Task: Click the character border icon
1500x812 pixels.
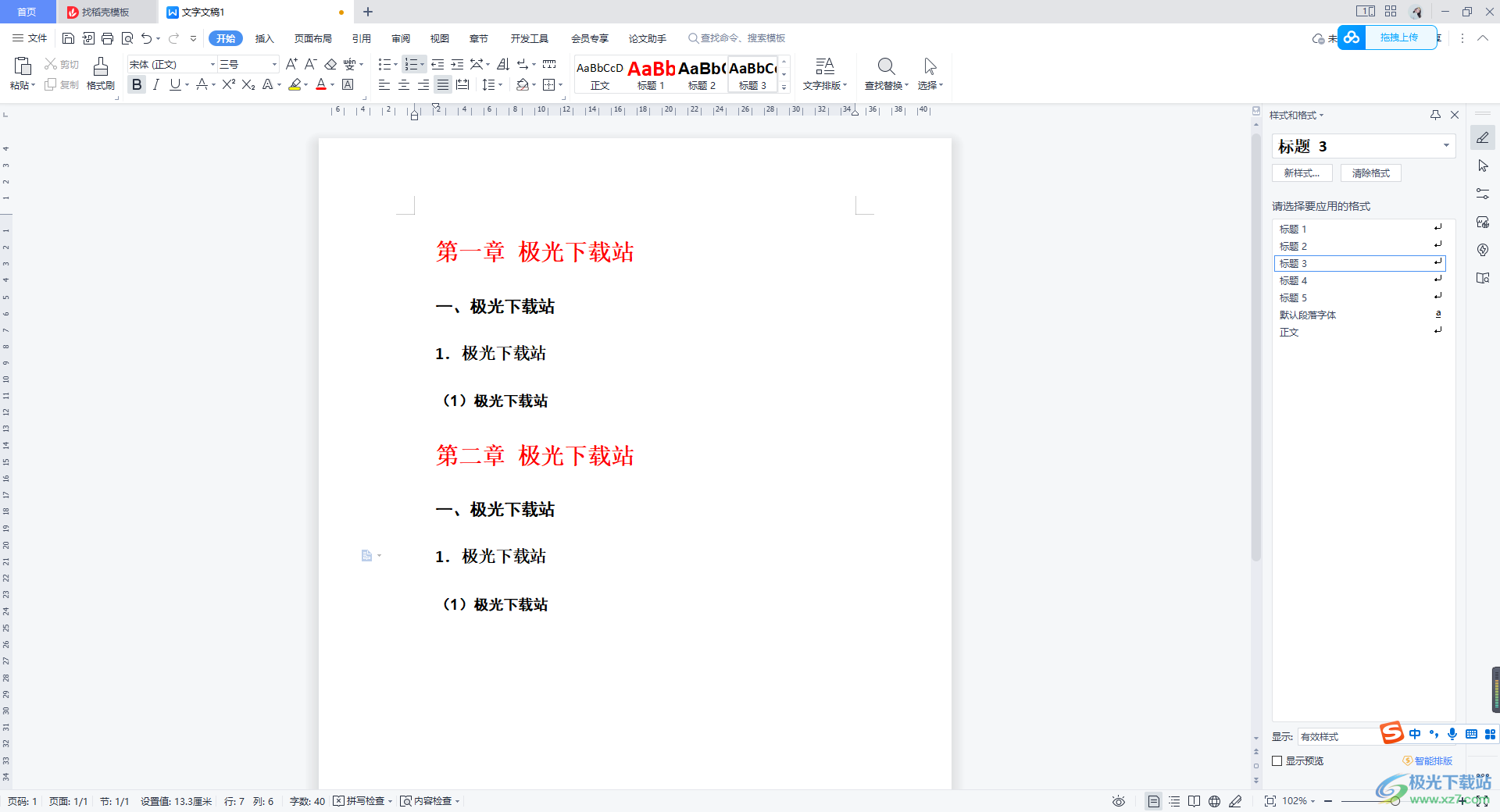Action: [x=348, y=84]
